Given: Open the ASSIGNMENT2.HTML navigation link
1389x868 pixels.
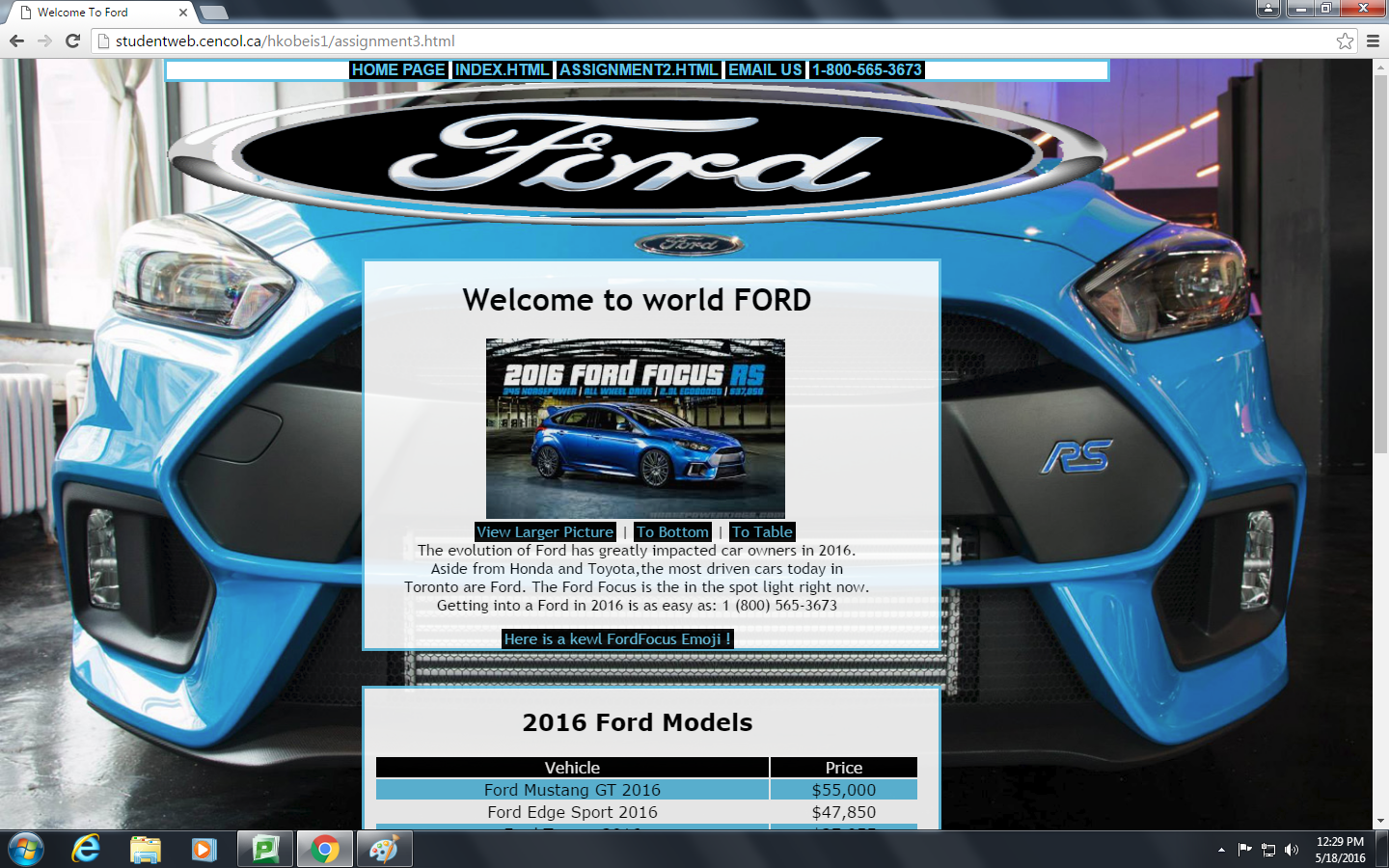Looking at the screenshot, I should [x=639, y=70].
